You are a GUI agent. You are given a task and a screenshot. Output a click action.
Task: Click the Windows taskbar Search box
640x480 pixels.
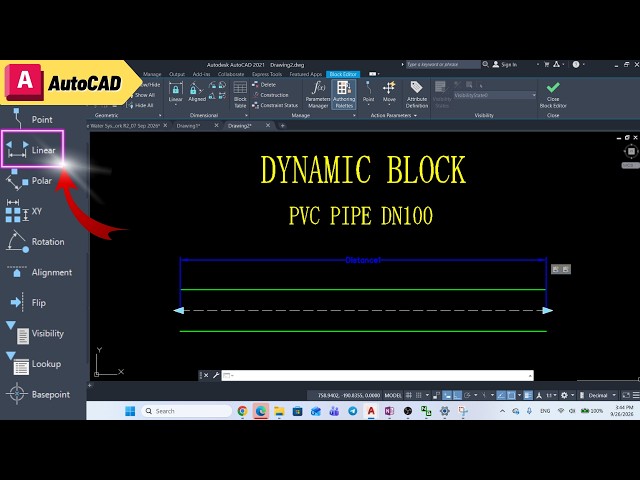[187, 411]
